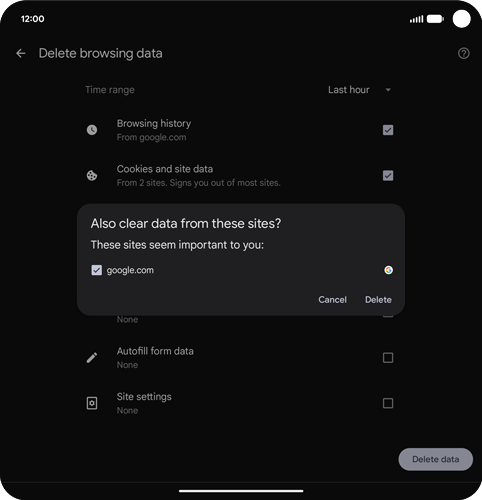Enable the Site settings checkbox
The image size is (482, 500).
[388, 403]
